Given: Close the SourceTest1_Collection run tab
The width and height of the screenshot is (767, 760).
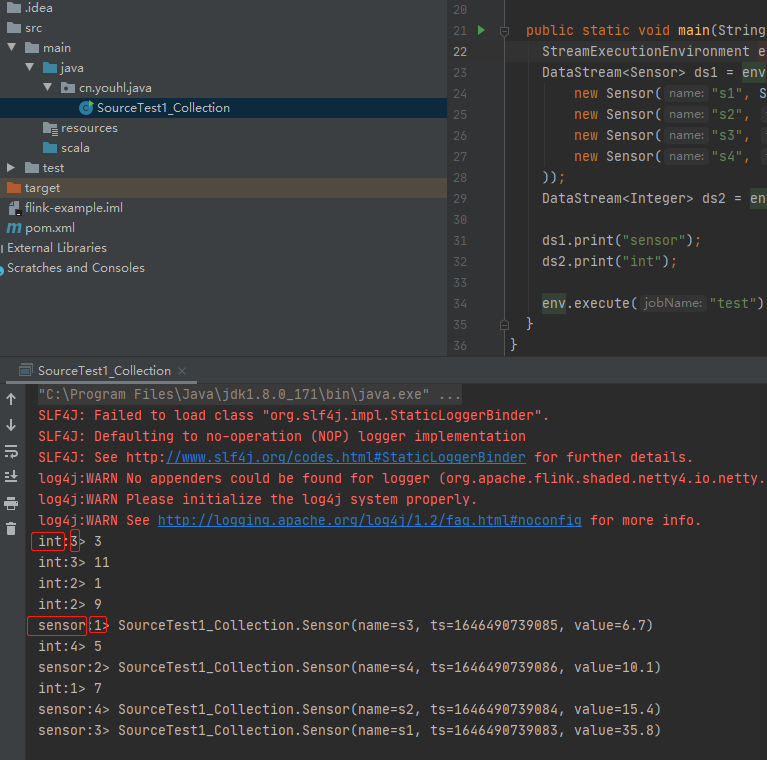Looking at the screenshot, I should [x=182, y=371].
